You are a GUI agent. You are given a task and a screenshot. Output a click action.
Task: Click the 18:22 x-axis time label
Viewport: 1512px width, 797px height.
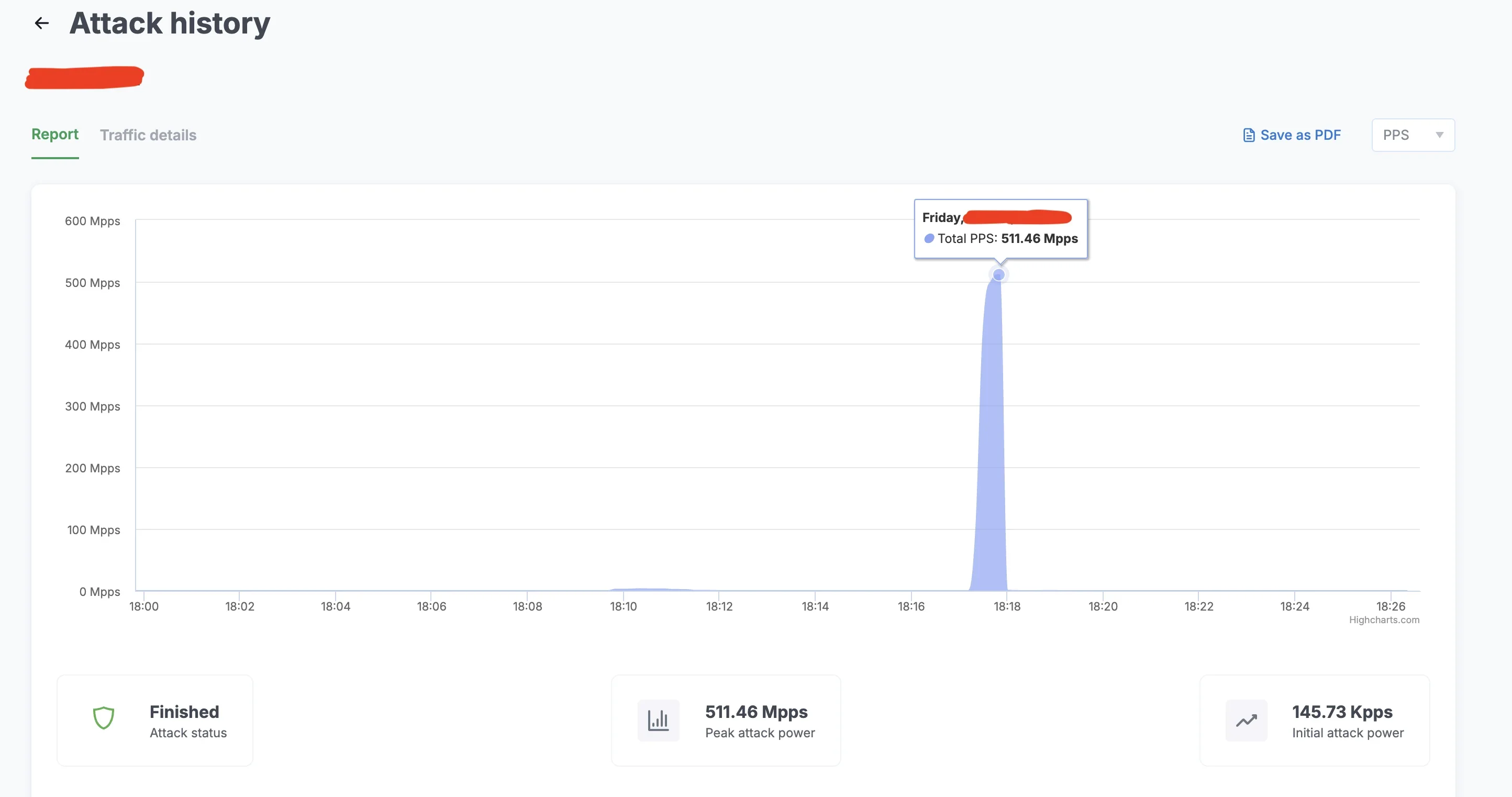[1198, 606]
